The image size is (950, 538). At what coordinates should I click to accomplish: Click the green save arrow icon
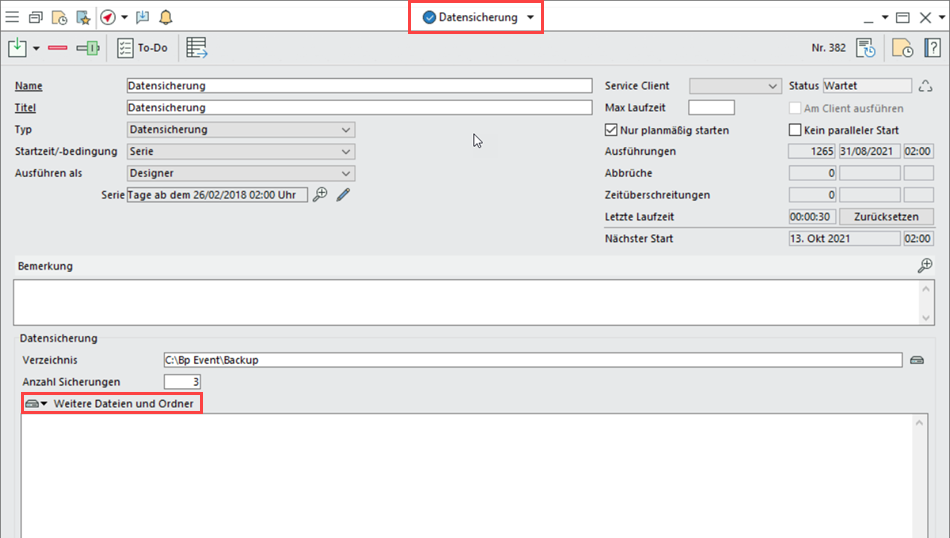click(x=17, y=48)
